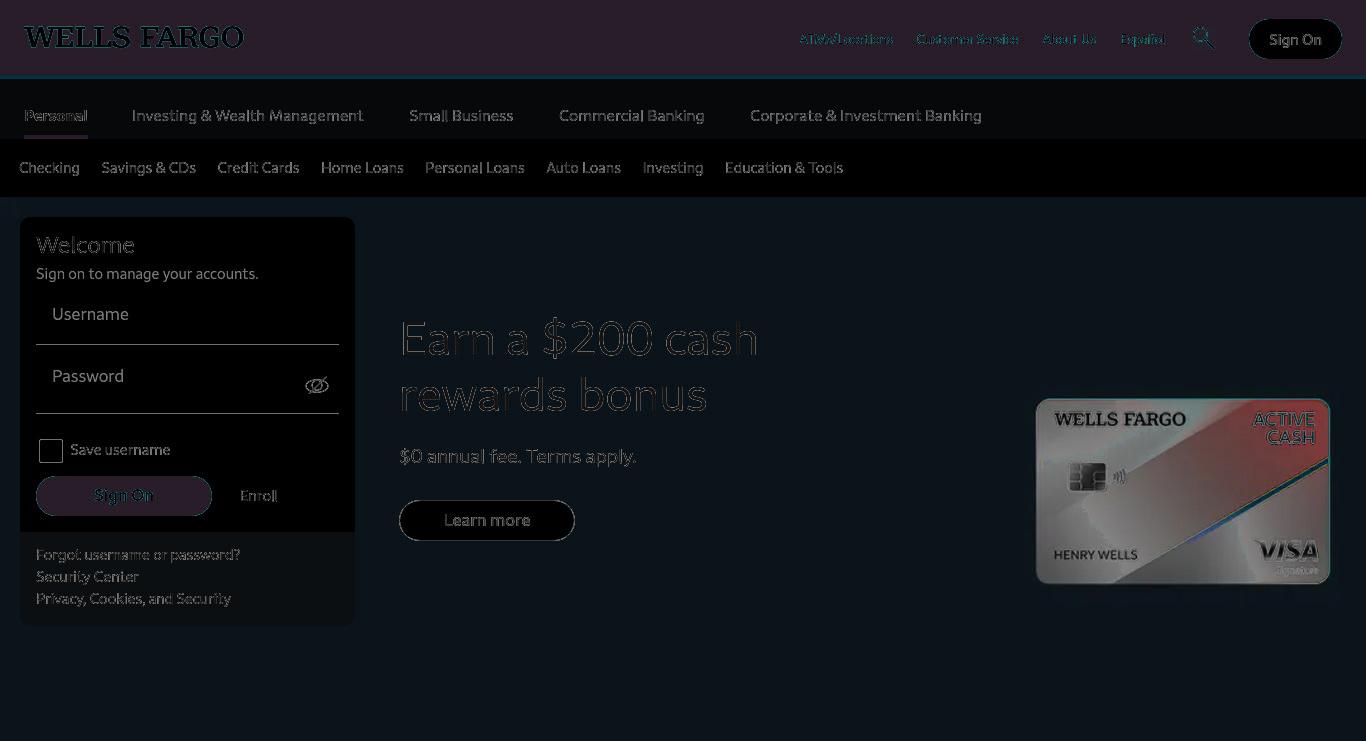1366x741 pixels.
Task: Switch language to Español
Action: [x=1142, y=39]
